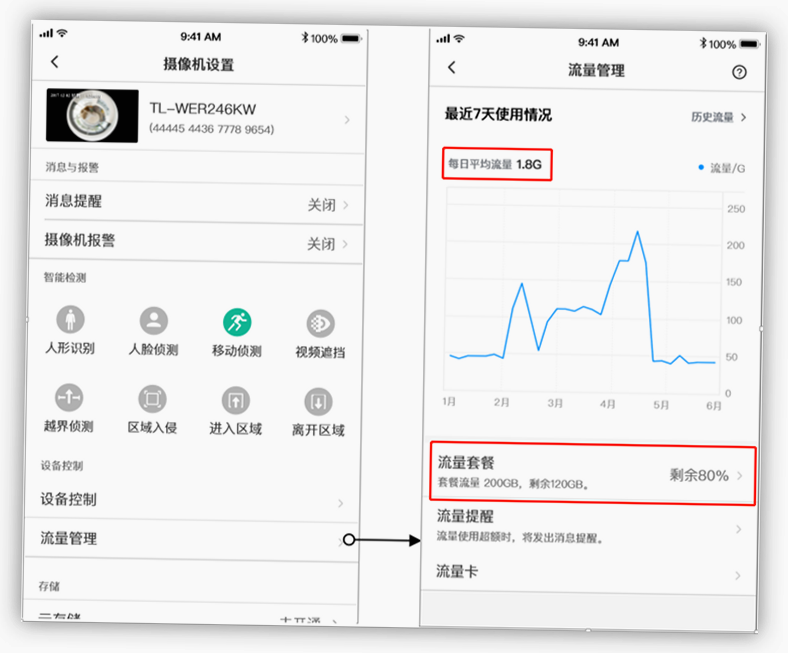Open 流量管理 row in camera settings
Viewport: 788px width, 653px height.
[191, 539]
